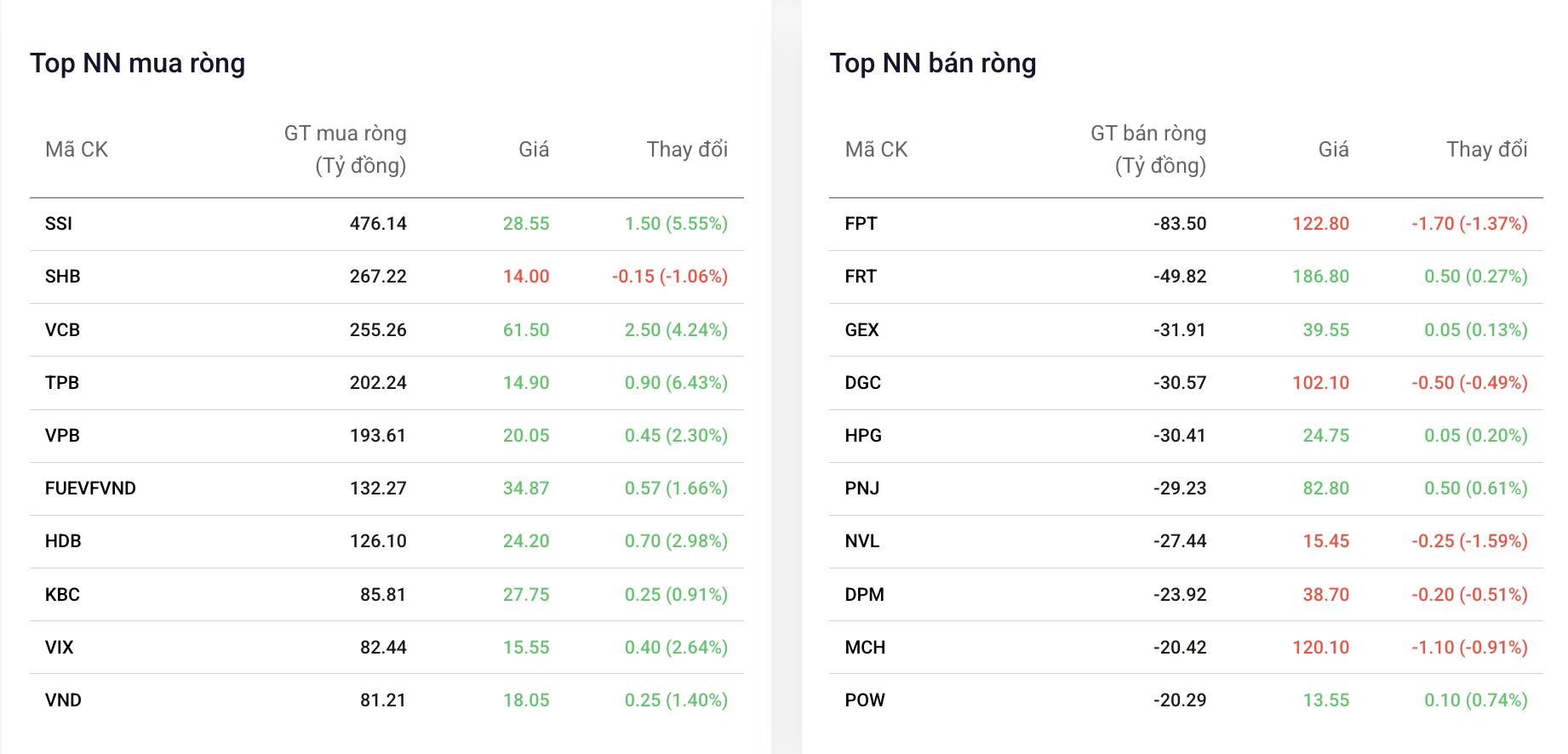
Task: Click 'Mã CK' header in net-sell table
Action: pyautogui.click(x=876, y=150)
